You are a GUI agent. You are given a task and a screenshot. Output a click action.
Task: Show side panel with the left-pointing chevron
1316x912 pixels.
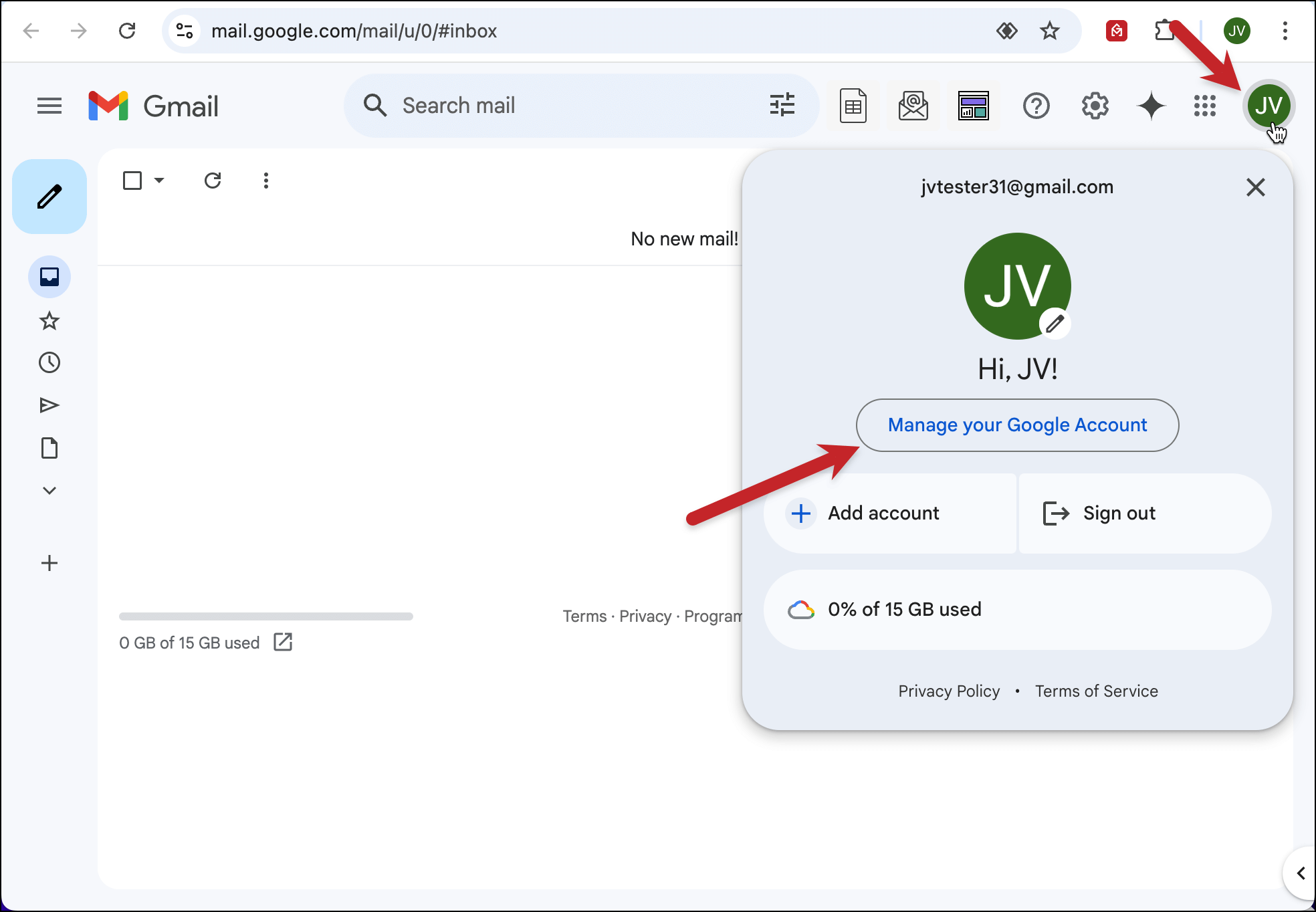point(1301,873)
